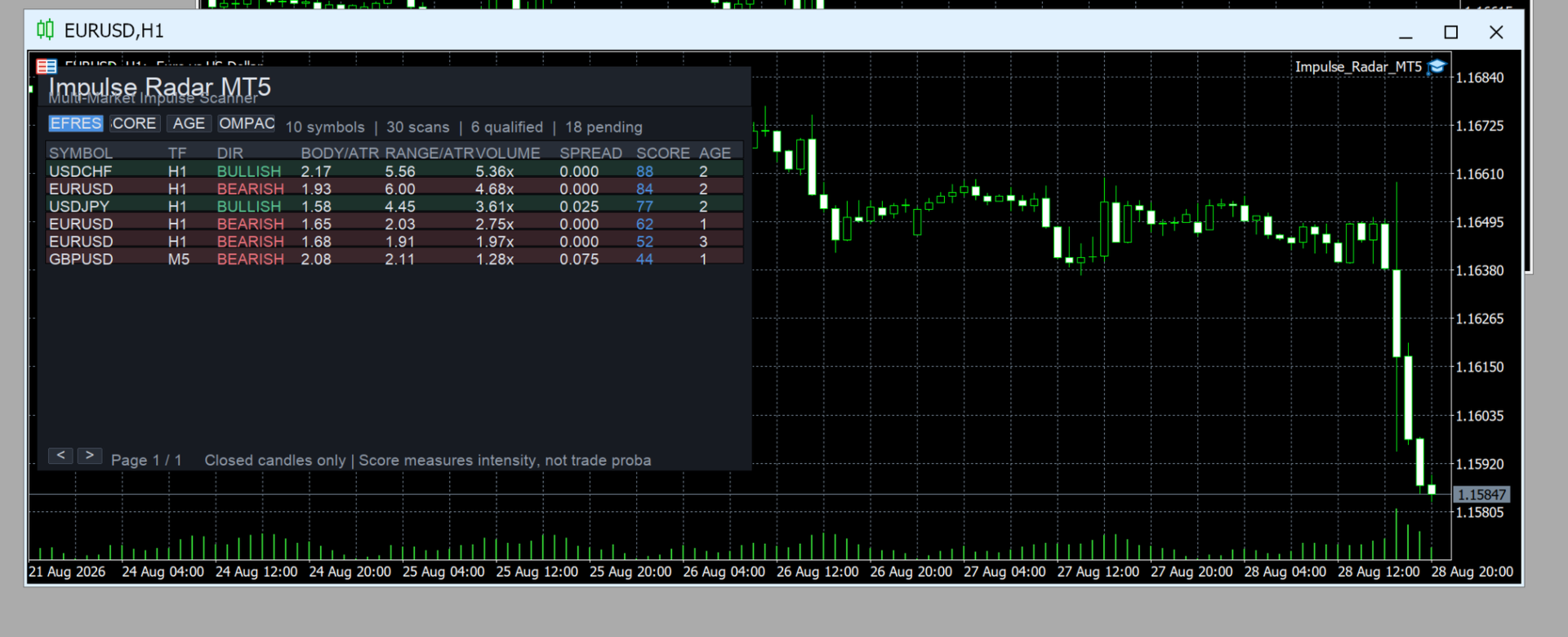Screen dimensions: 1568x637
Task: Click the "18 pending" status text
Action: coord(604,127)
